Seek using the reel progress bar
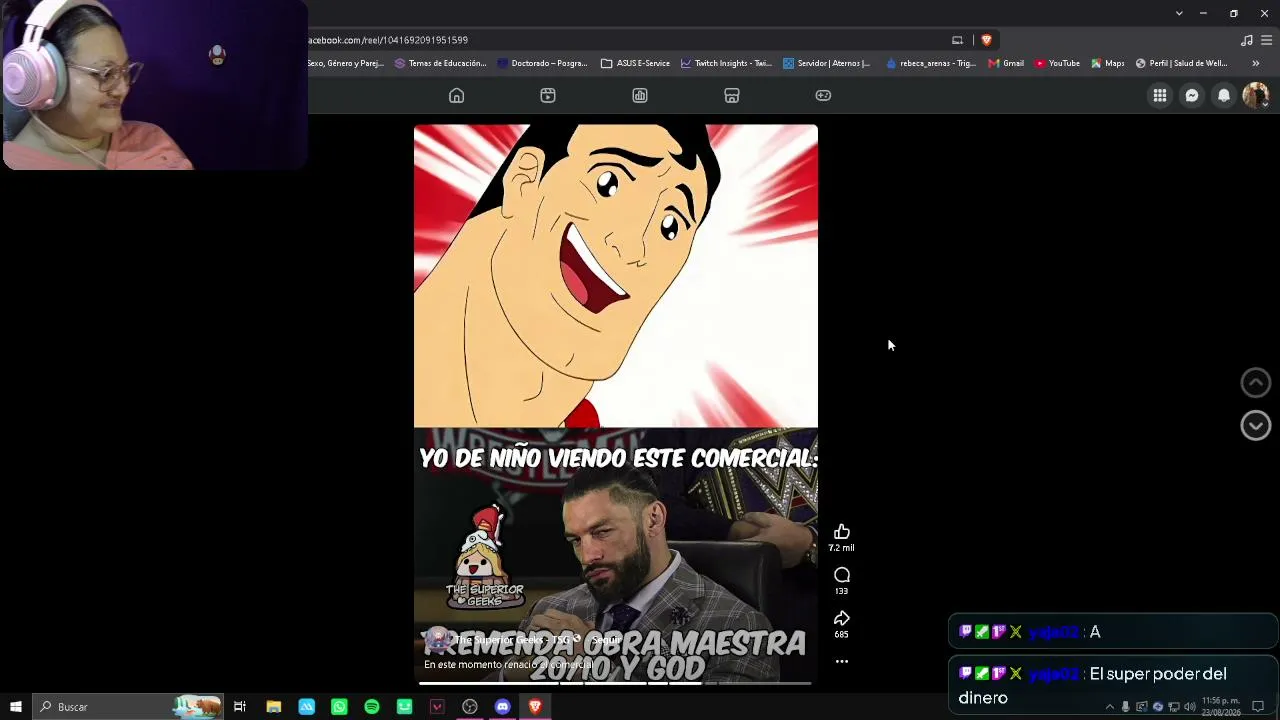Viewport: 1280px width, 720px height. (x=615, y=684)
